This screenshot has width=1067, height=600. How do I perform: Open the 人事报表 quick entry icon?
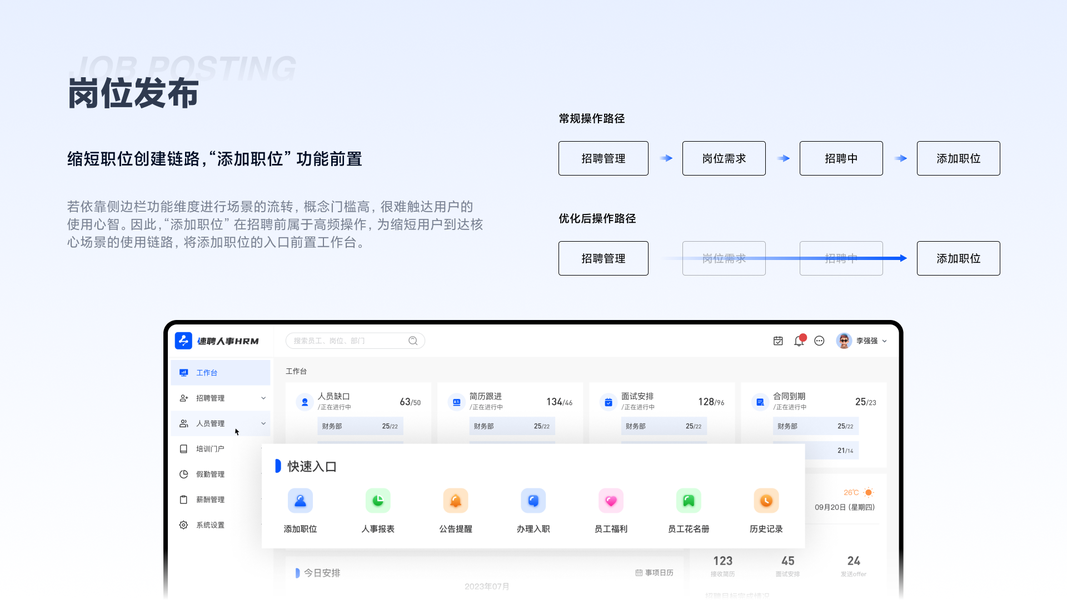[x=378, y=501]
